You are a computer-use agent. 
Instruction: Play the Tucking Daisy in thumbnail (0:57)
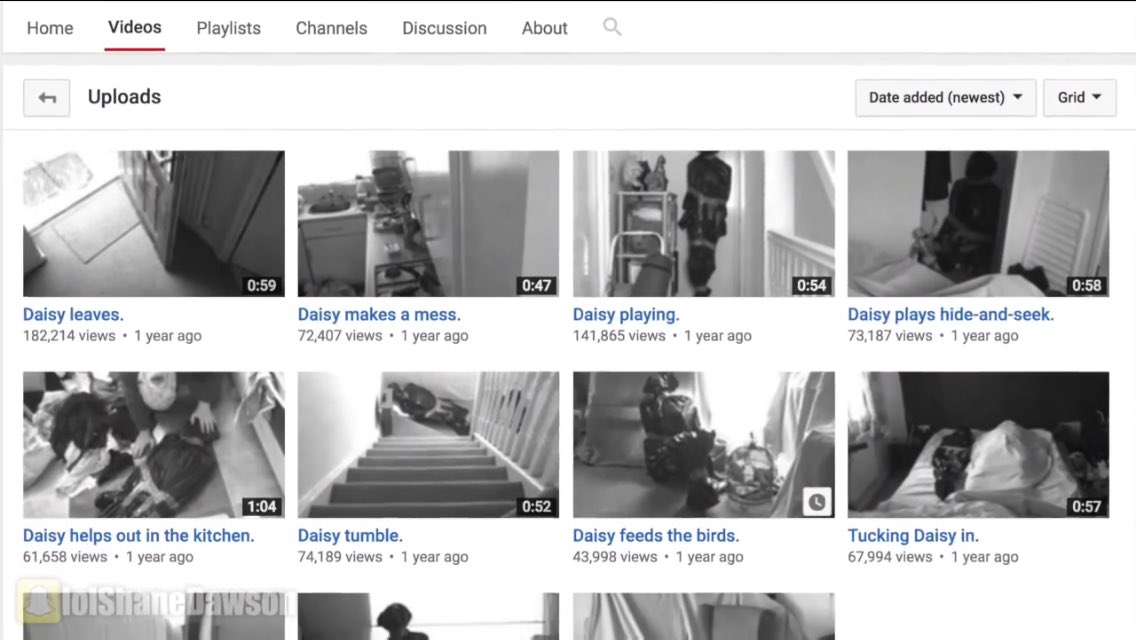978,444
